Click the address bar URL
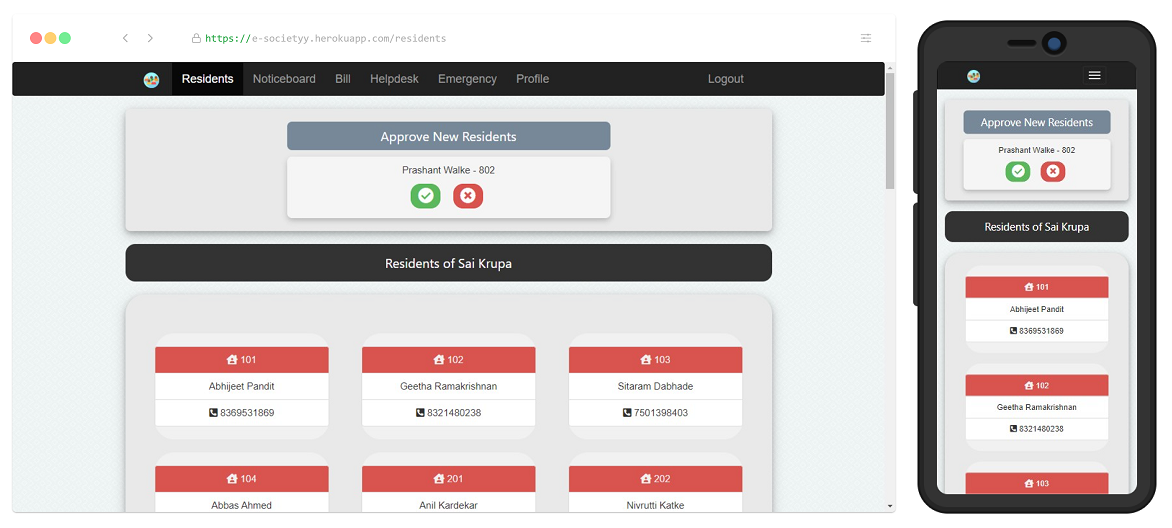The image size is (1172, 528). tap(325, 38)
